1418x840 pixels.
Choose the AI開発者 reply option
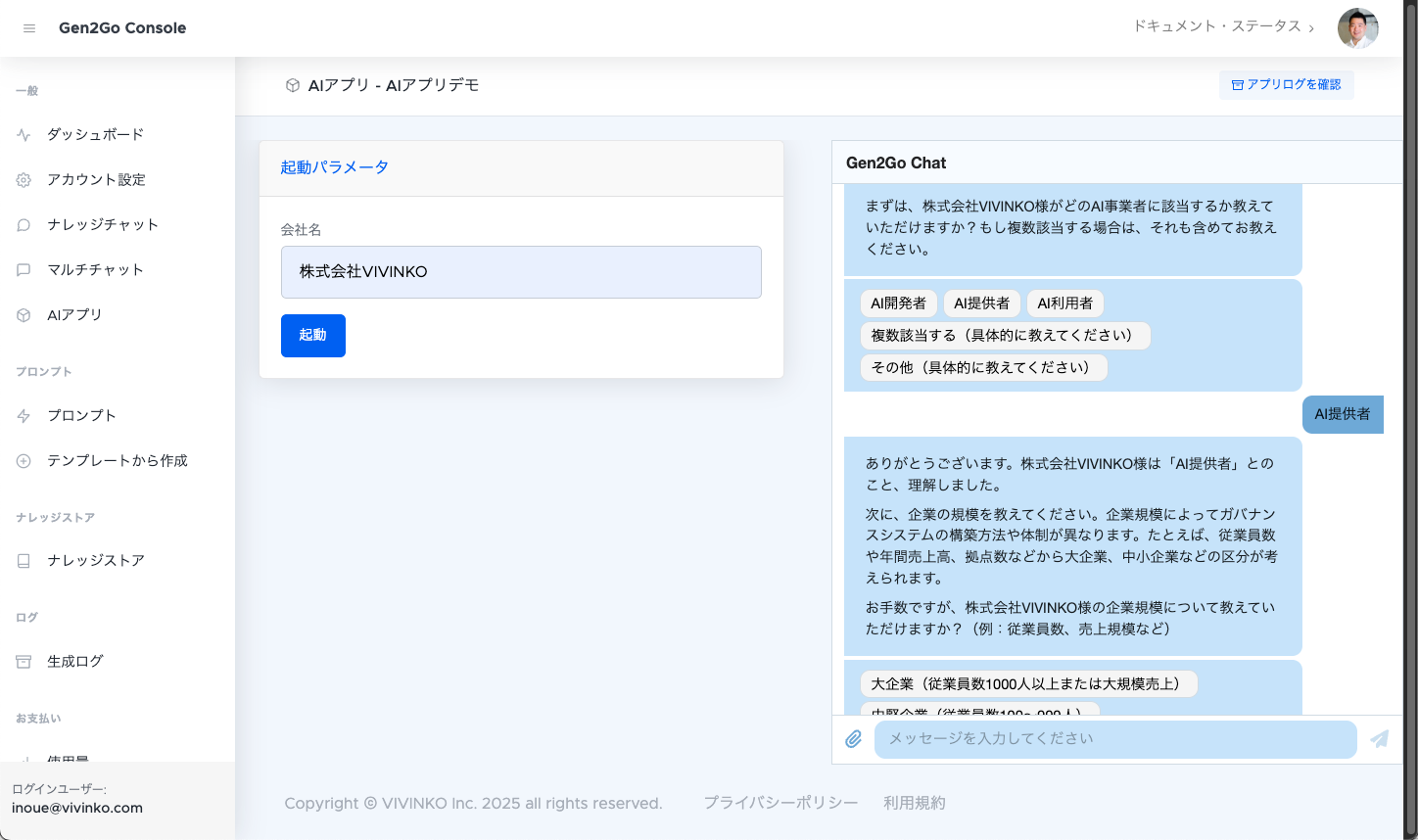pos(898,303)
